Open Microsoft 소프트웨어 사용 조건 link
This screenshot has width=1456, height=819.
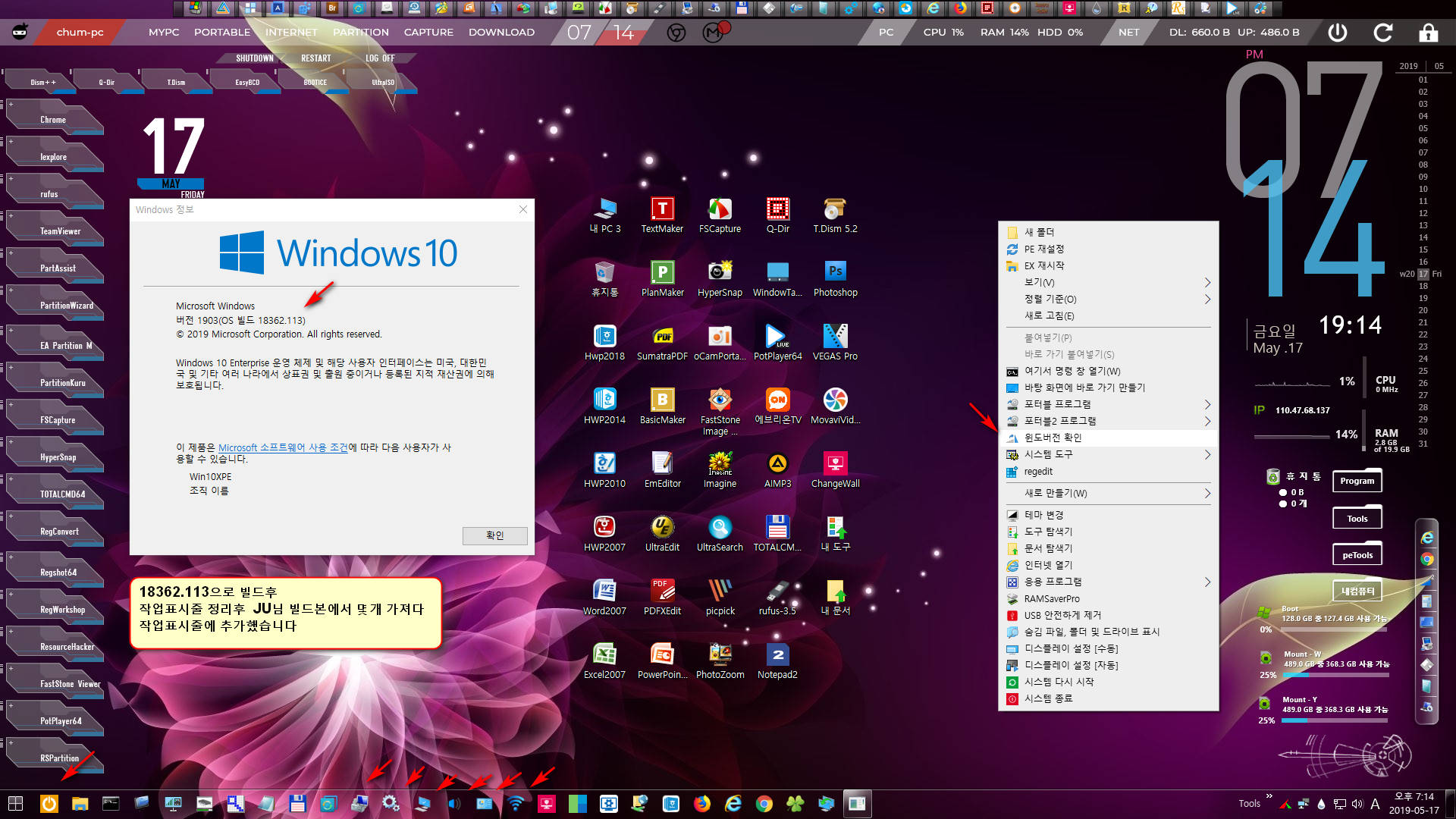(x=283, y=447)
